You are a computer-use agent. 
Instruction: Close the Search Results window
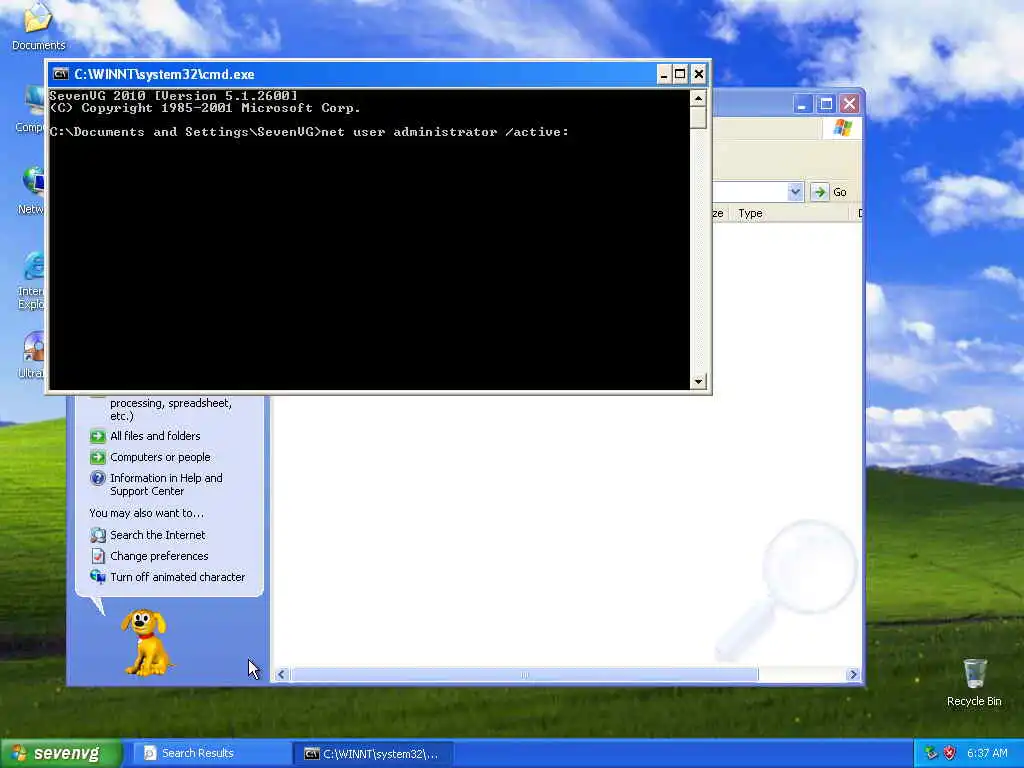[849, 104]
